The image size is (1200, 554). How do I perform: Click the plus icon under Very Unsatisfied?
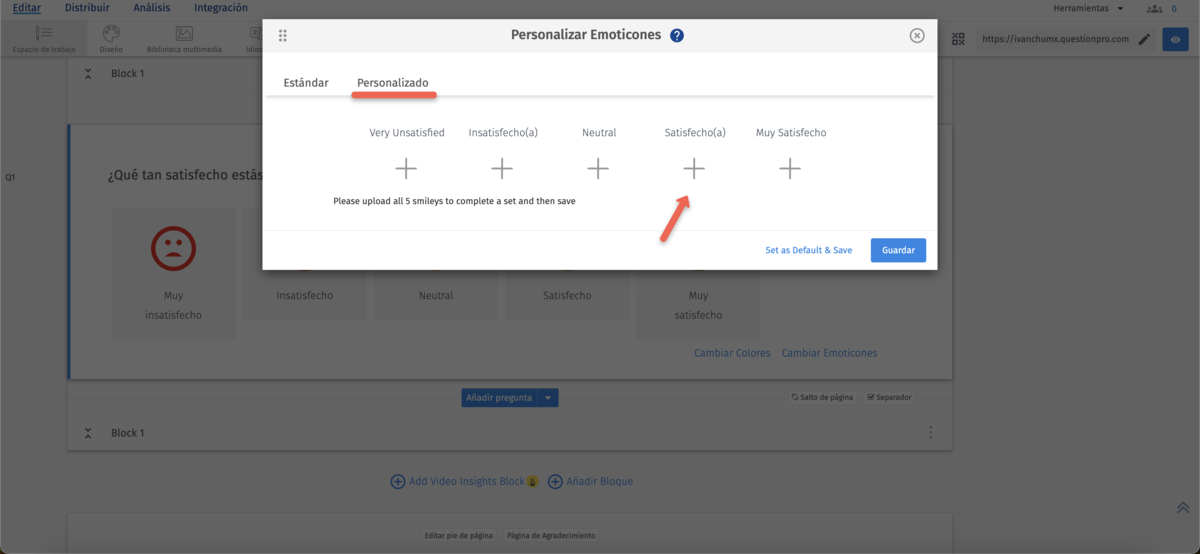406,169
